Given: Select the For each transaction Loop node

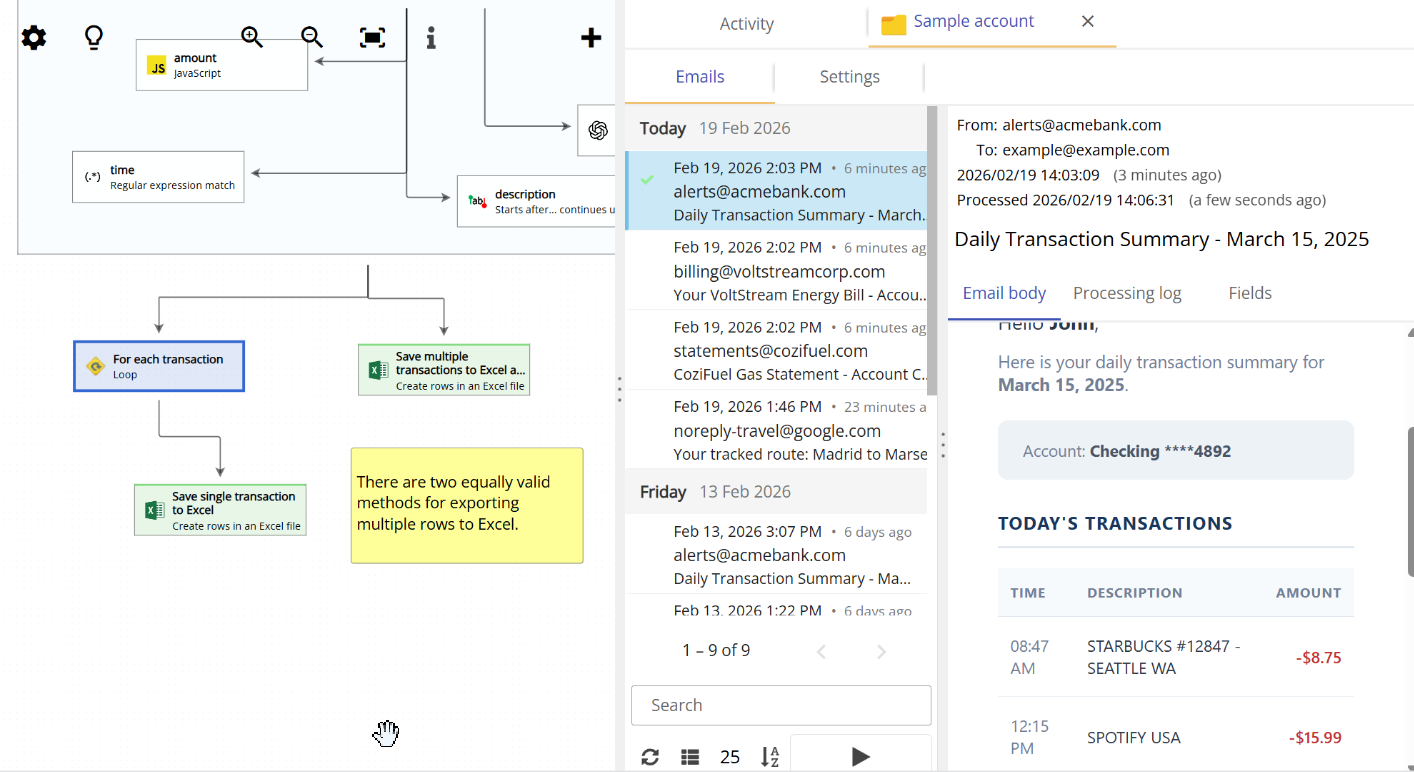Looking at the screenshot, I should 158,366.
